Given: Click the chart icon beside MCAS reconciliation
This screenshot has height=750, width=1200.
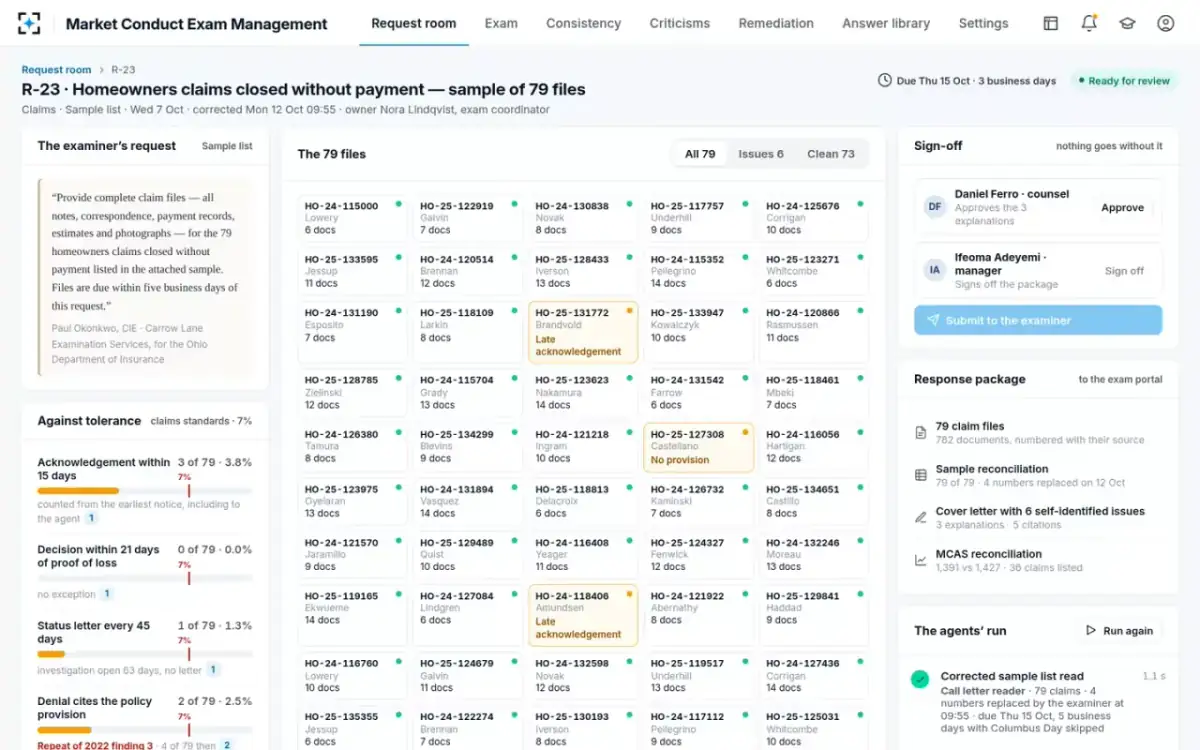Looking at the screenshot, I should pos(921,560).
